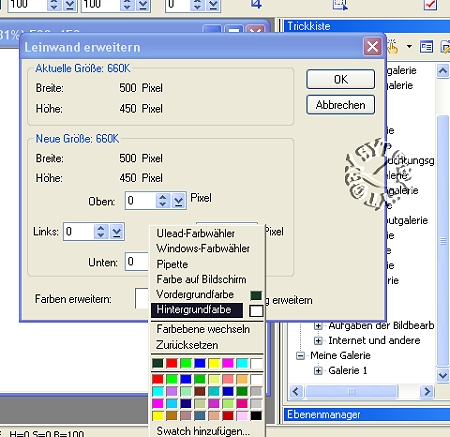
Task: Open the small arrow menu beside the hand icon
Action: tap(409, 47)
